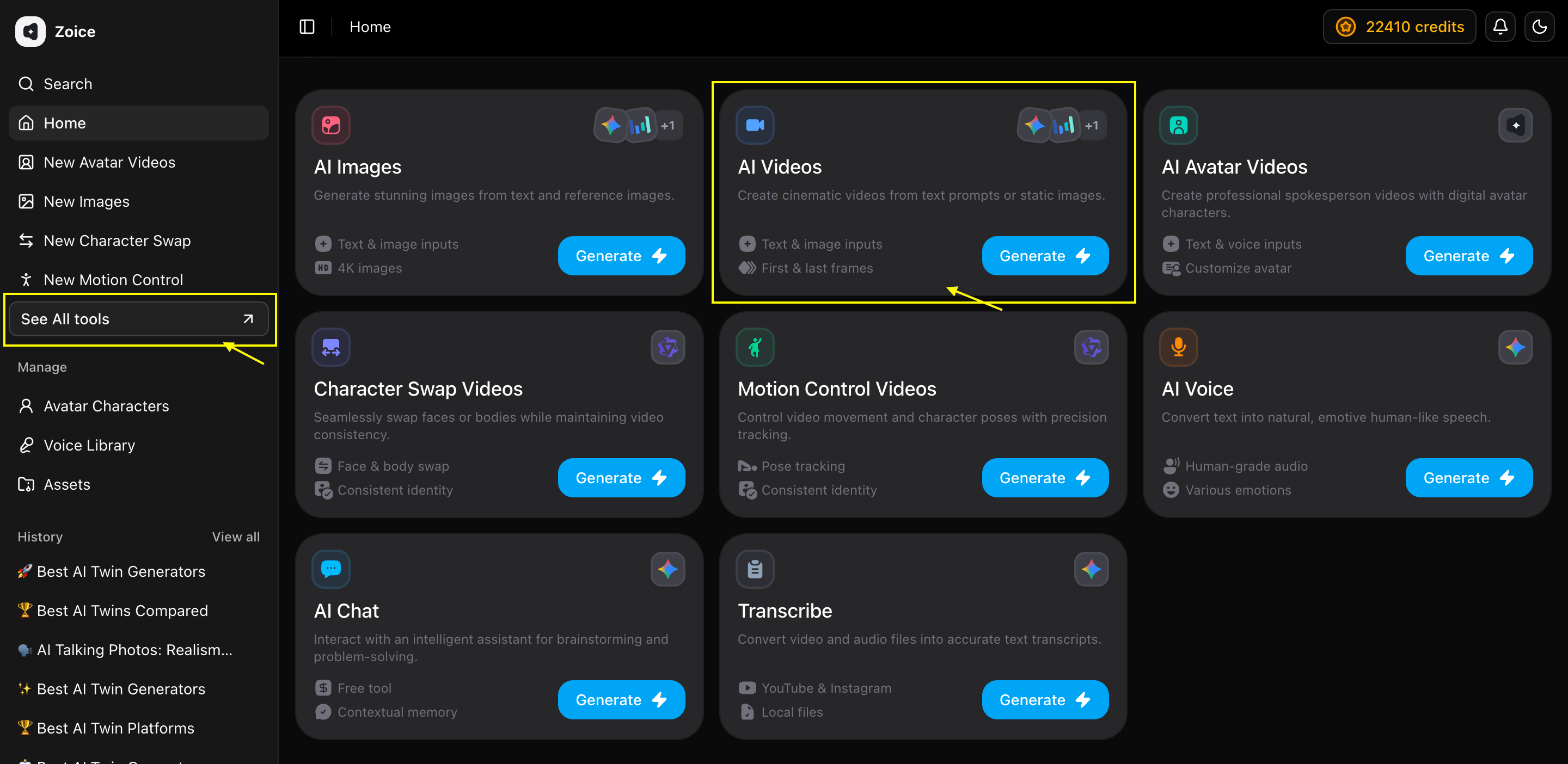
Task: Click Generate on AI Videos card
Action: pos(1045,256)
